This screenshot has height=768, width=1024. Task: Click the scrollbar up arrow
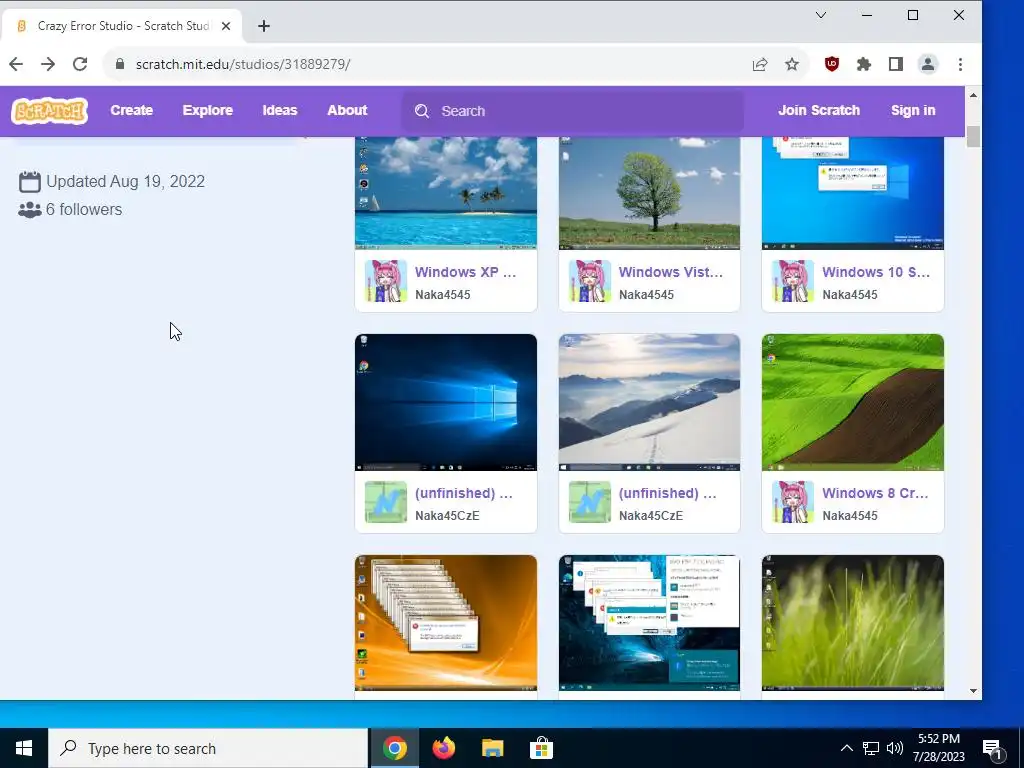[973, 95]
